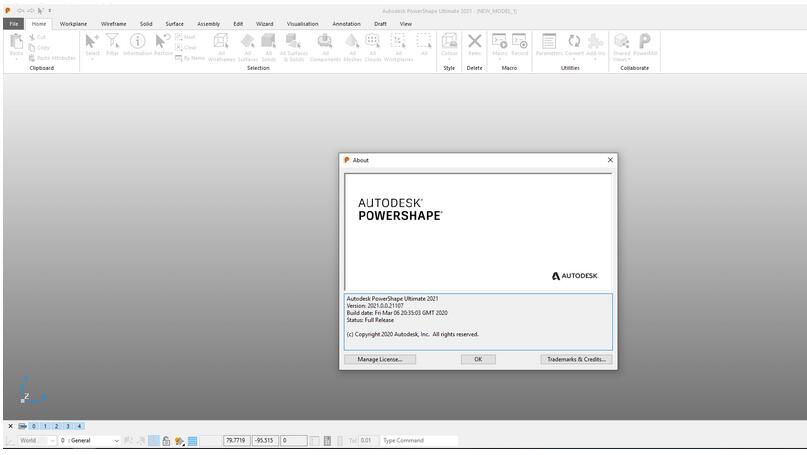Open the File menu
Image resolution: width=807 pixels, height=455 pixels.
pos(13,24)
